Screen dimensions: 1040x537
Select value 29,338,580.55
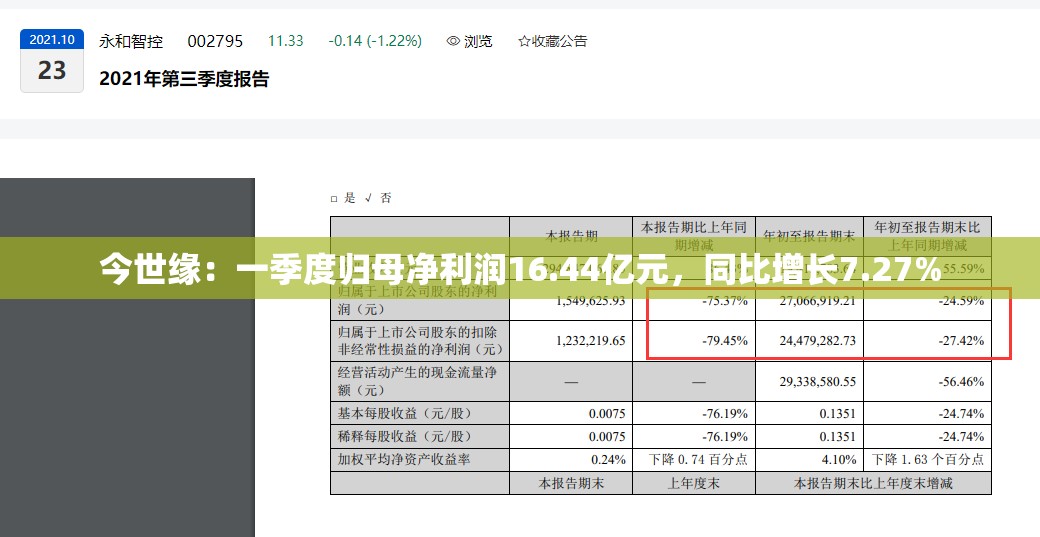818,382
